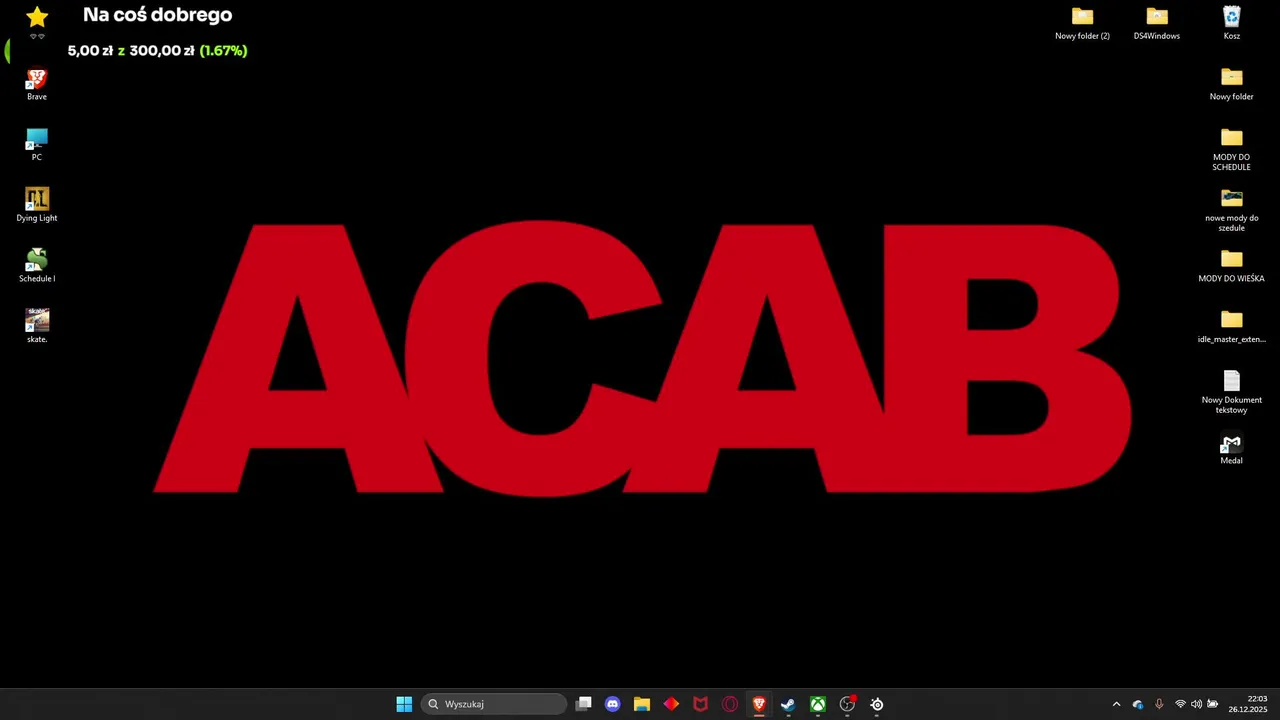Select the Schedule I game shortcut
The width and height of the screenshot is (1280, 720).
point(37,266)
